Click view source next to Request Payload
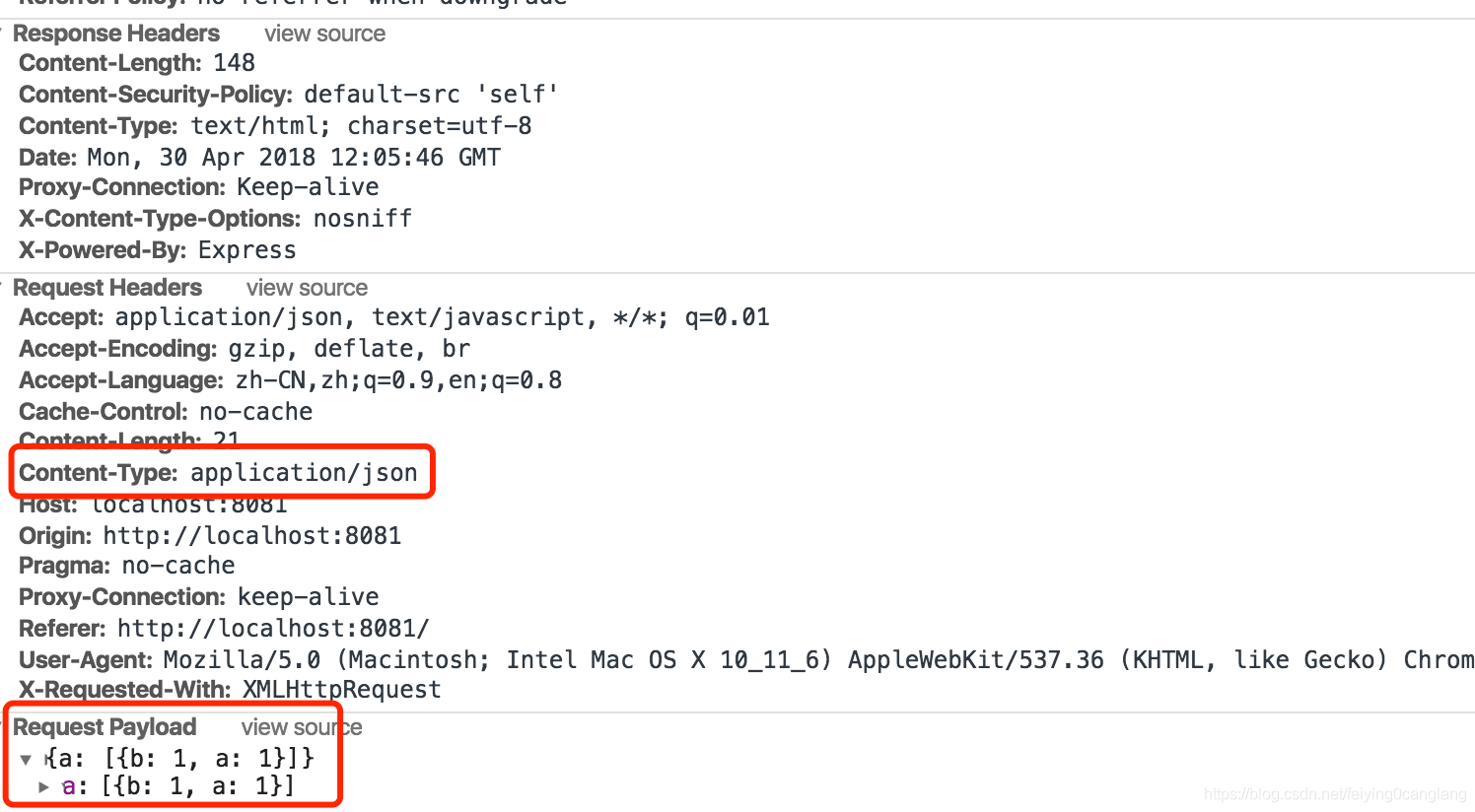The height and width of the screenshot is (812, 1475). pyautogui.click(x=301, y=726)
